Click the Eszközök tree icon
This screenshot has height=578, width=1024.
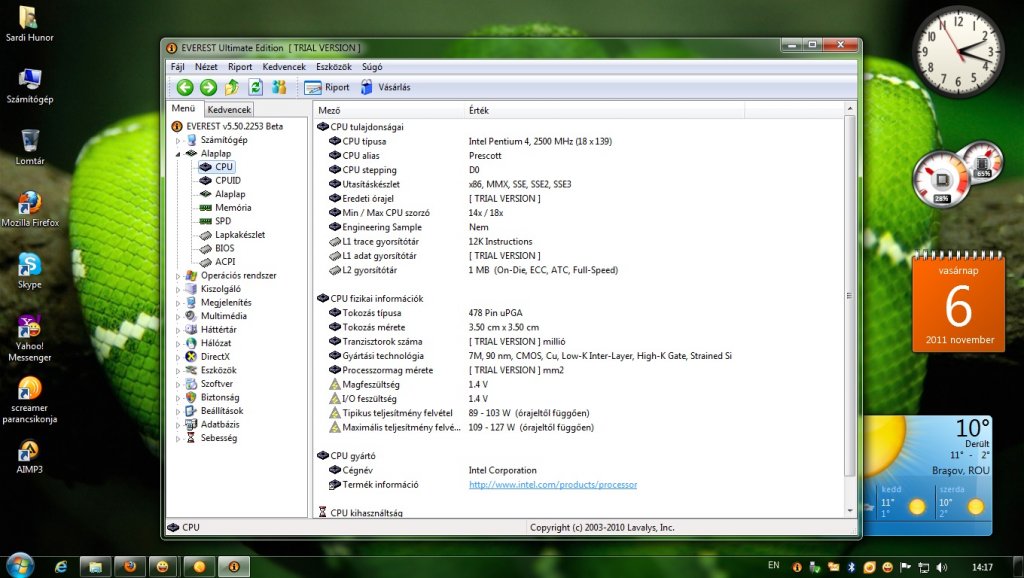pyautogui.click(x=191, y=370)
